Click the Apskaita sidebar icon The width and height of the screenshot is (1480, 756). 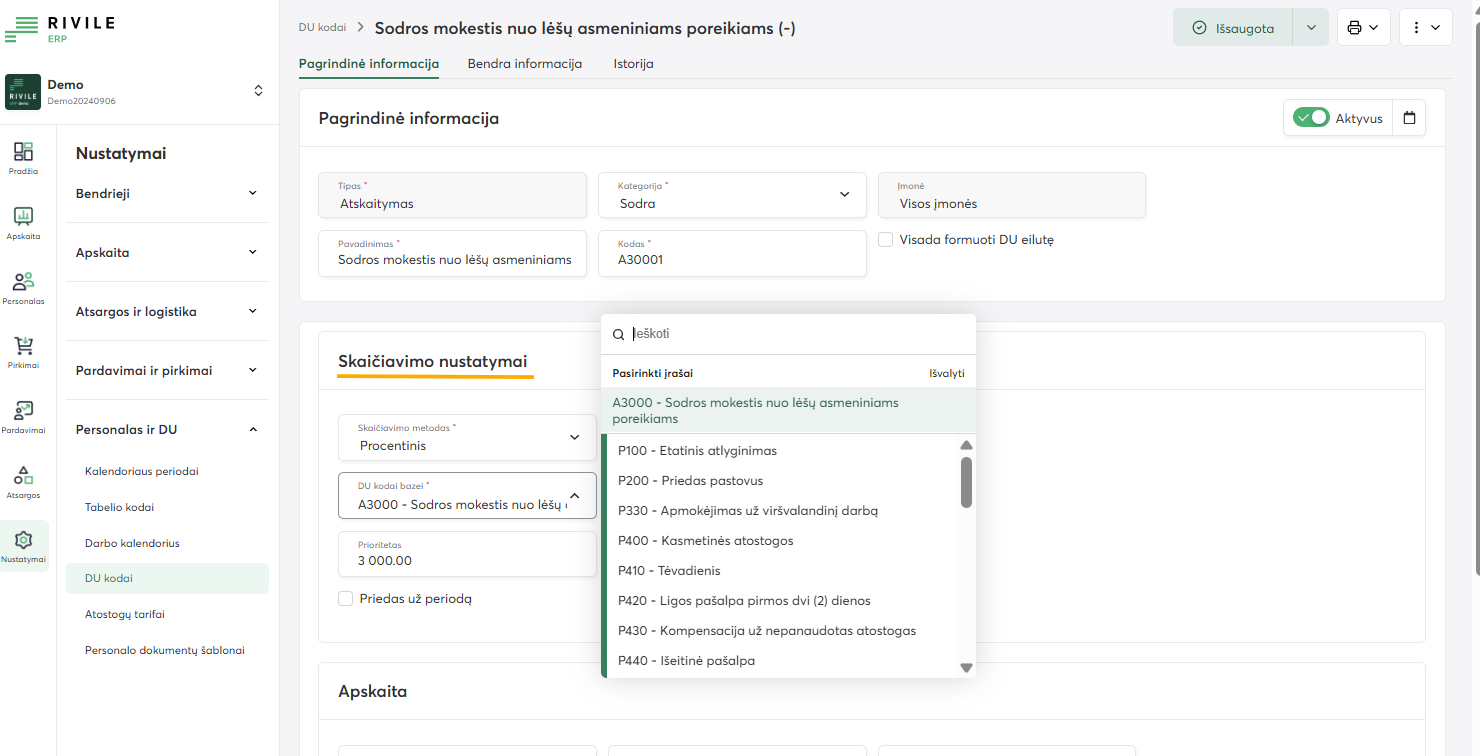pos(23,218)
